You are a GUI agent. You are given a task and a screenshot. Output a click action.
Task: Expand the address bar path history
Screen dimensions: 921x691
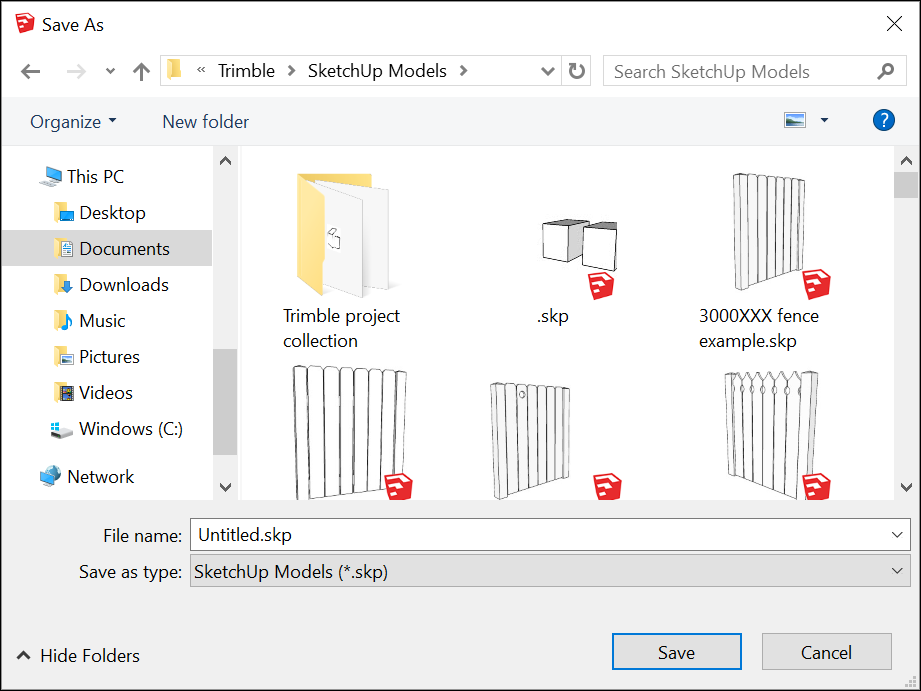547,72
